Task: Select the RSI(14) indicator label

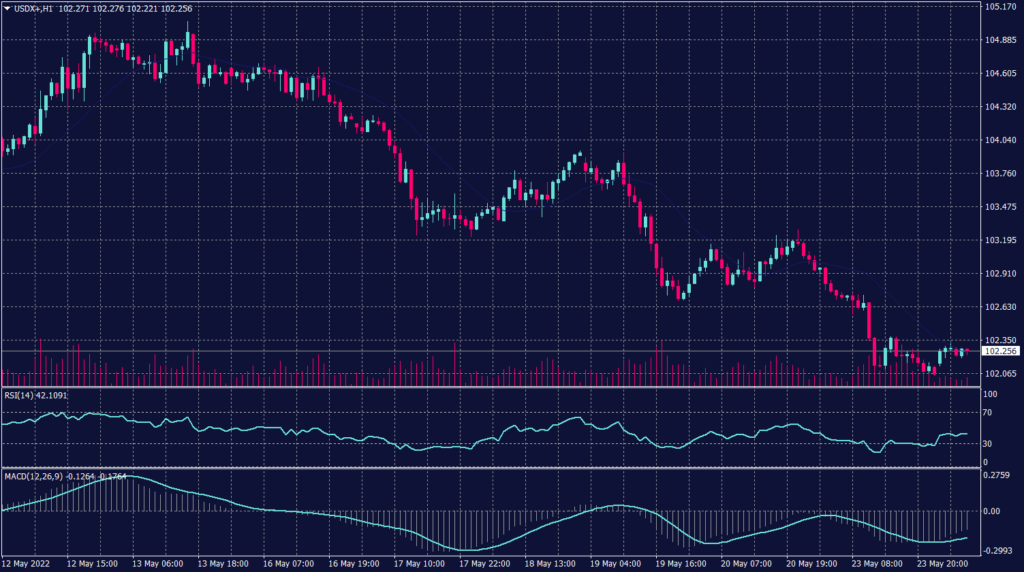Action: [19, 394]
